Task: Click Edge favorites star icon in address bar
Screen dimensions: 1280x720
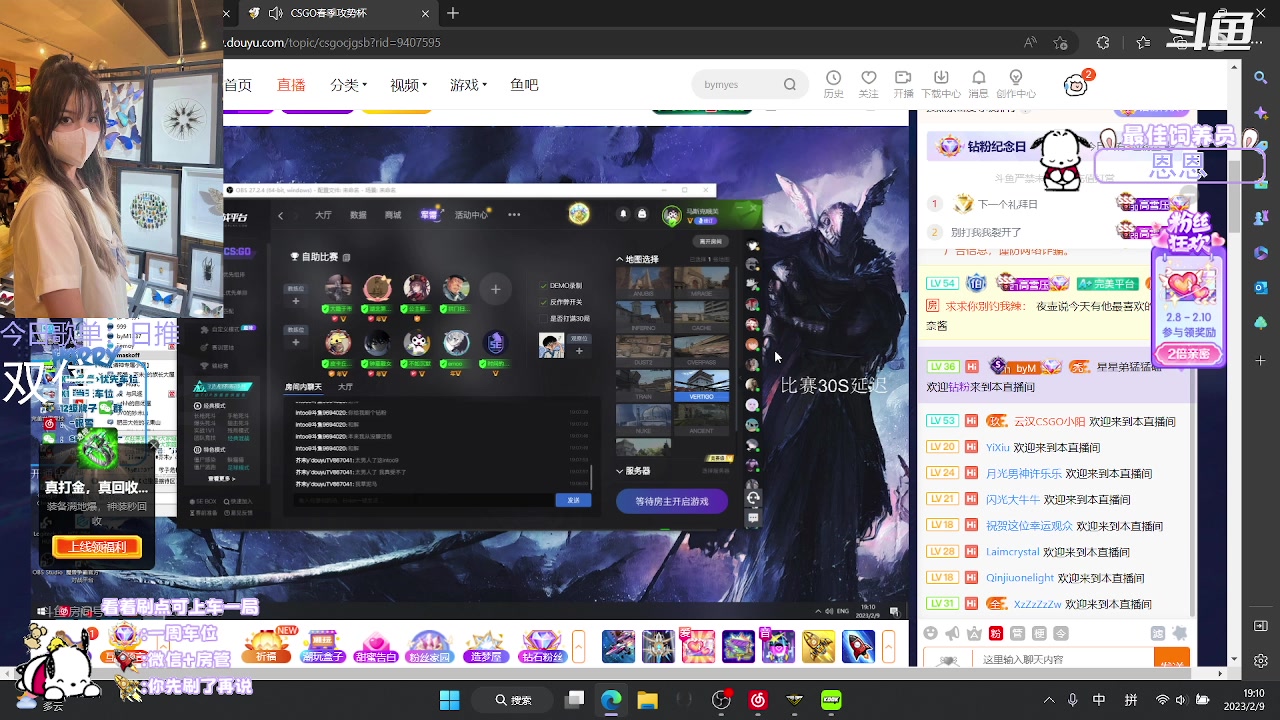Action: click(x=1061, y=43)
